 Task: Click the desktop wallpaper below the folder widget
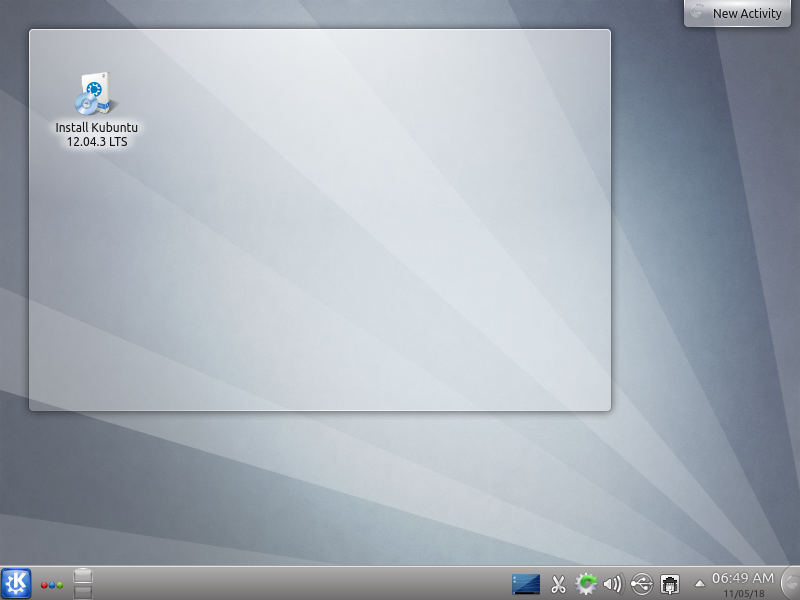[300, 480]
